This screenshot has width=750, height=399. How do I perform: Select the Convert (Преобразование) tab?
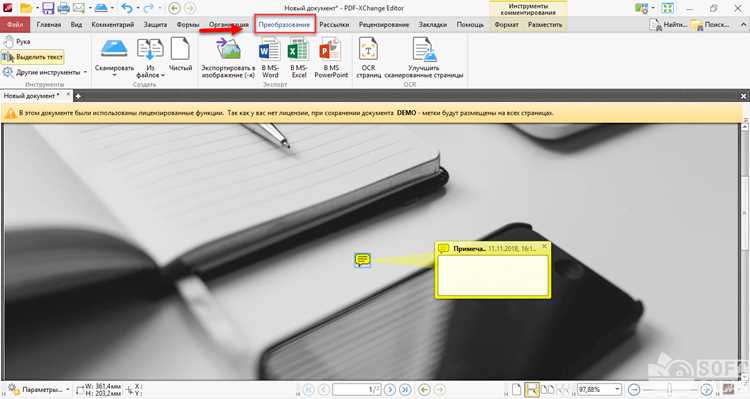tap(285, 24)
